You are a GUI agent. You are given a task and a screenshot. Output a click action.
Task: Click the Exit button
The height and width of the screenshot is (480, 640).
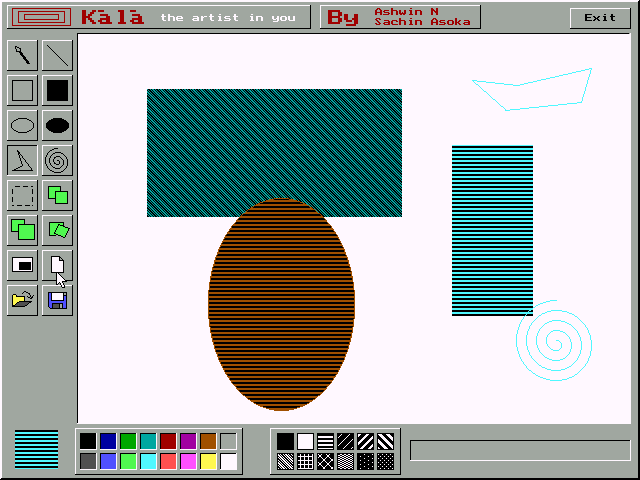(600, 17)
